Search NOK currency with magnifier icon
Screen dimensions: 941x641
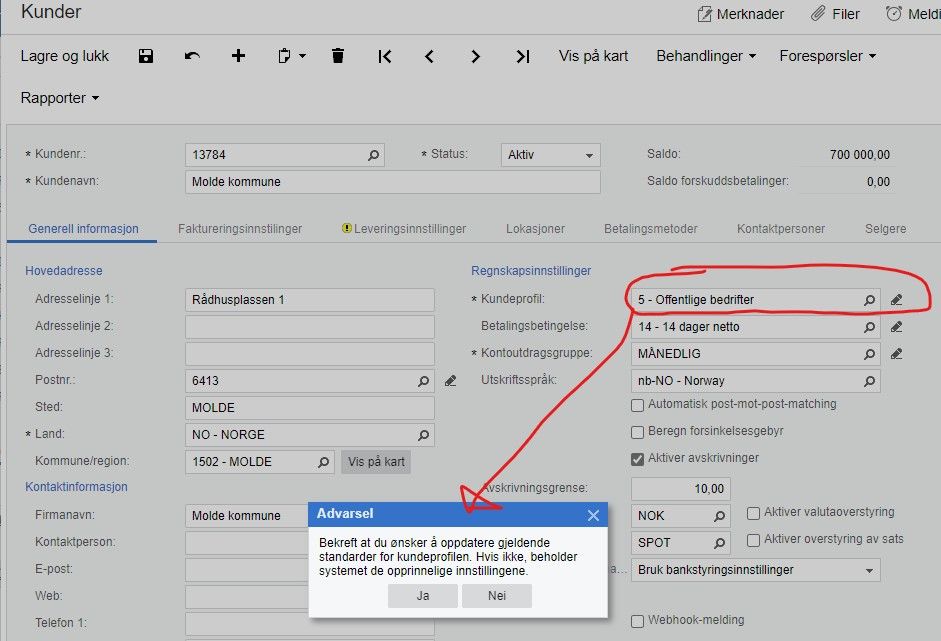(x=719, y=516)
